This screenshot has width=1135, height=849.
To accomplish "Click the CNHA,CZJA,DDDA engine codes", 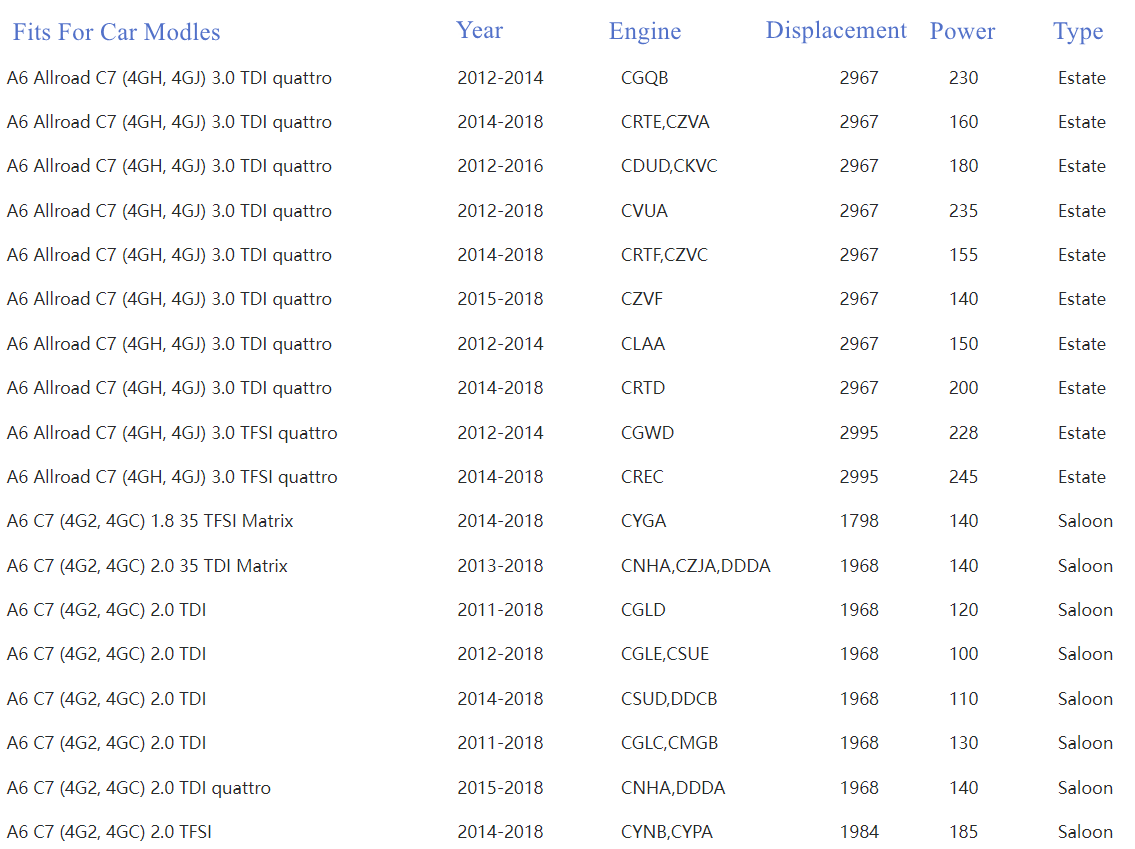I will coord(695,566).
